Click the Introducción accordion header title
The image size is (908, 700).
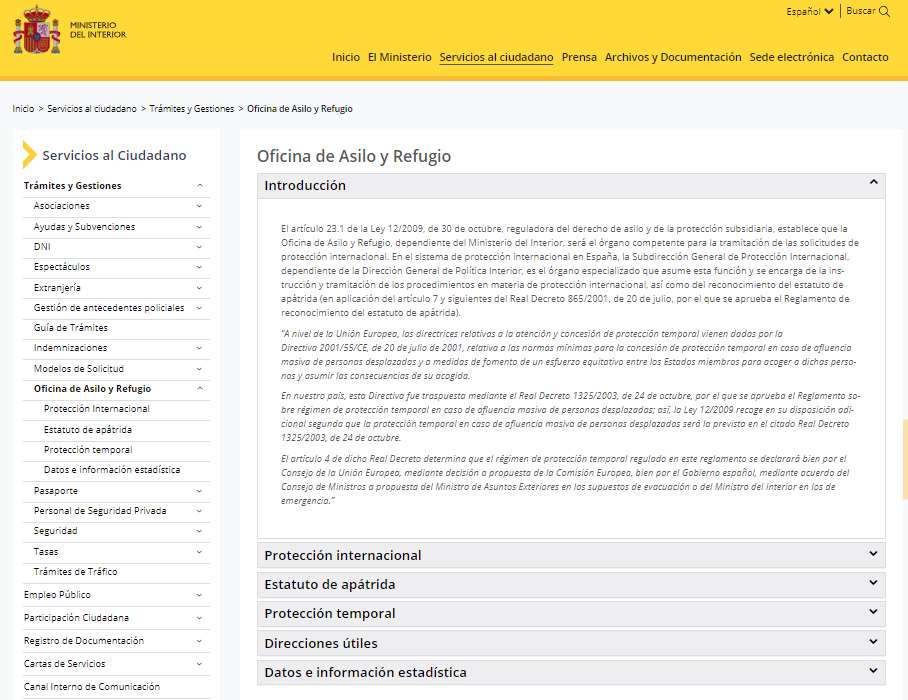[305, 185]
